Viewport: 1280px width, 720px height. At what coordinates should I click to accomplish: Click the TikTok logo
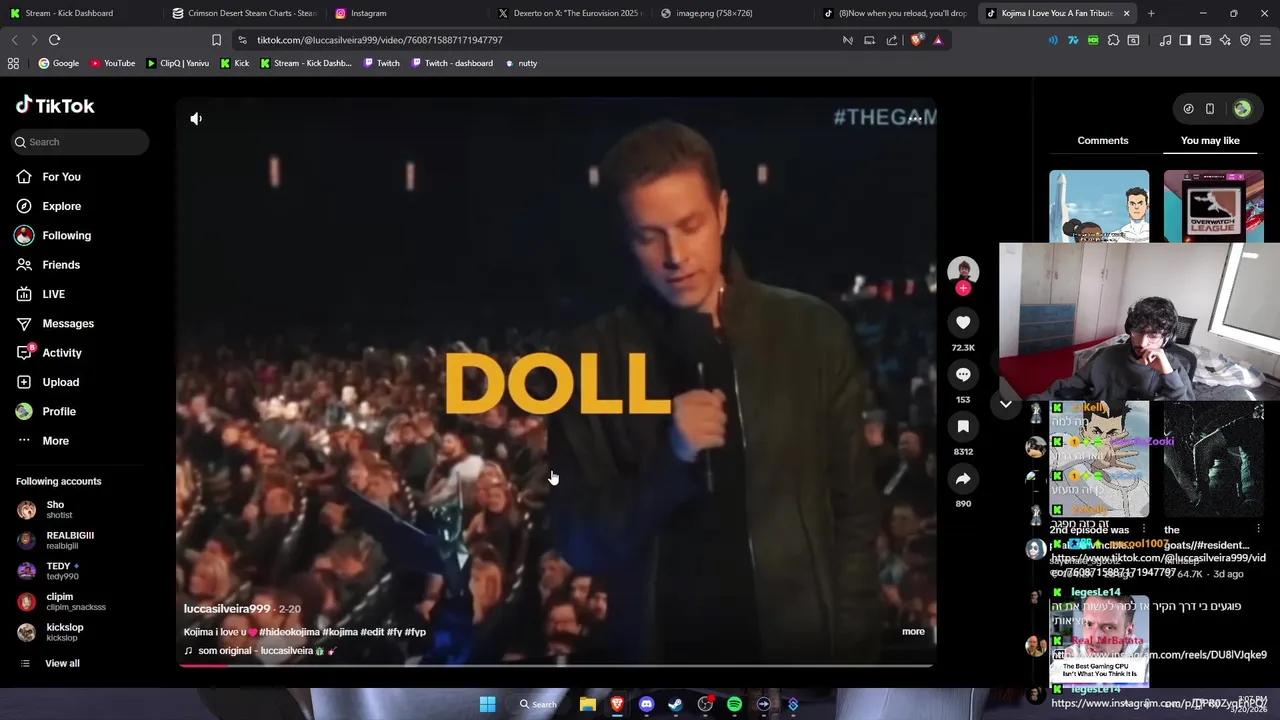point(55,105)
